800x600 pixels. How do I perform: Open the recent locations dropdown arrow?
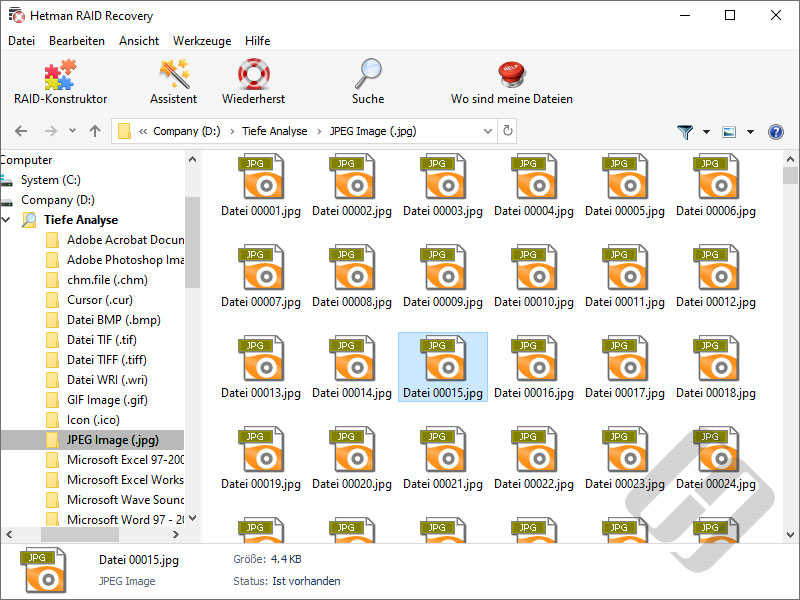(72, 131)
